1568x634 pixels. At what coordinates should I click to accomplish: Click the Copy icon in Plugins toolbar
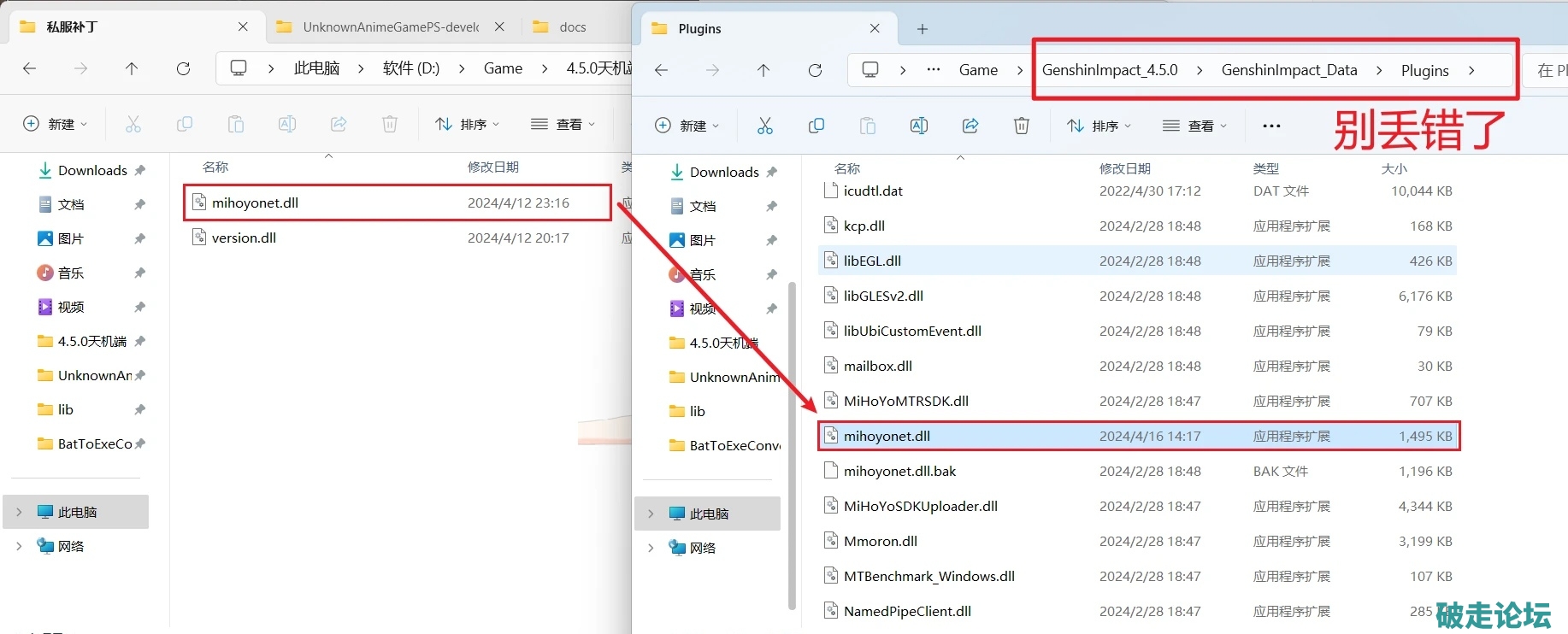[816, 126]
